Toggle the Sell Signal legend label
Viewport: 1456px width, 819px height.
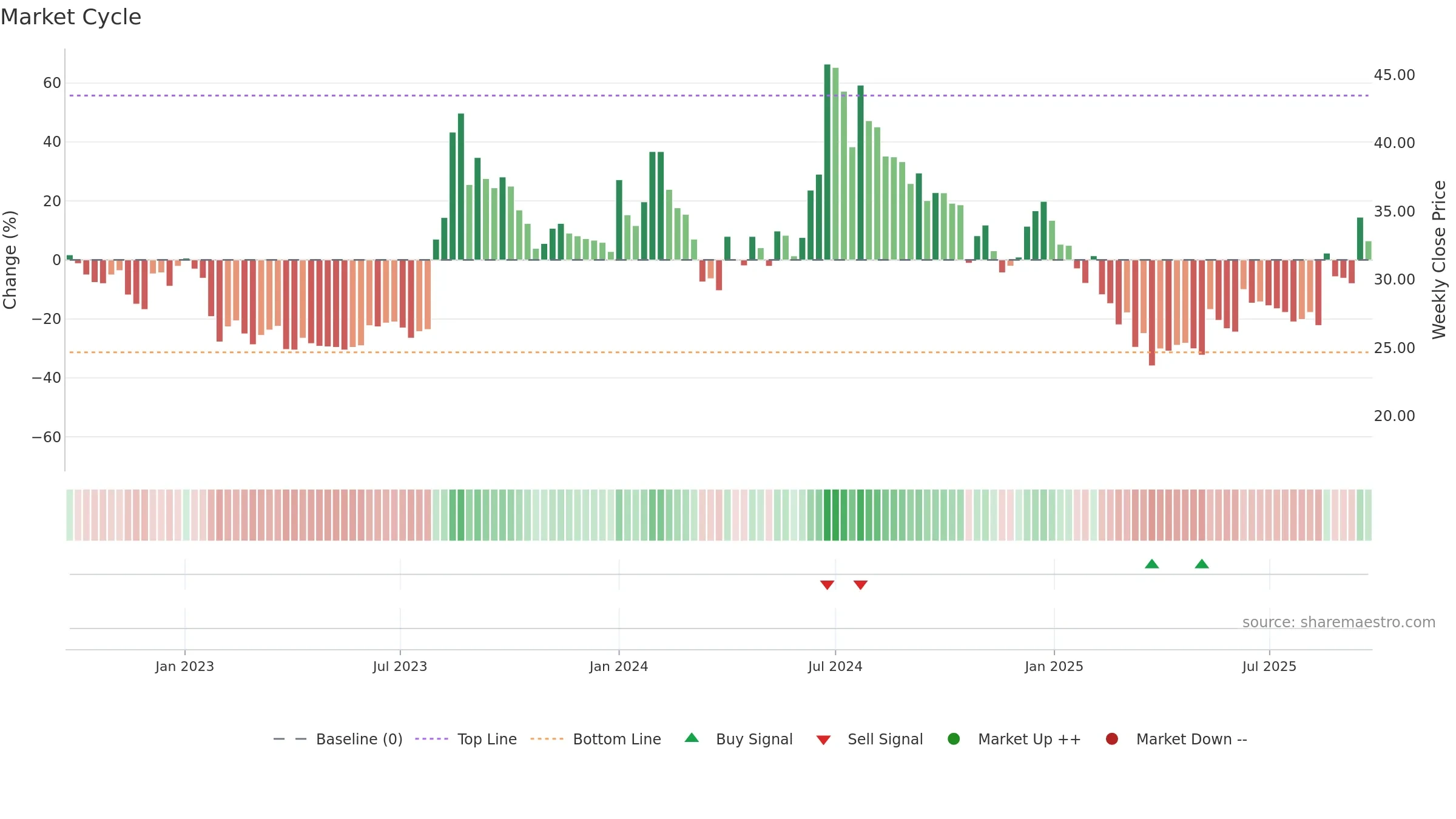(x=885, y=739)
